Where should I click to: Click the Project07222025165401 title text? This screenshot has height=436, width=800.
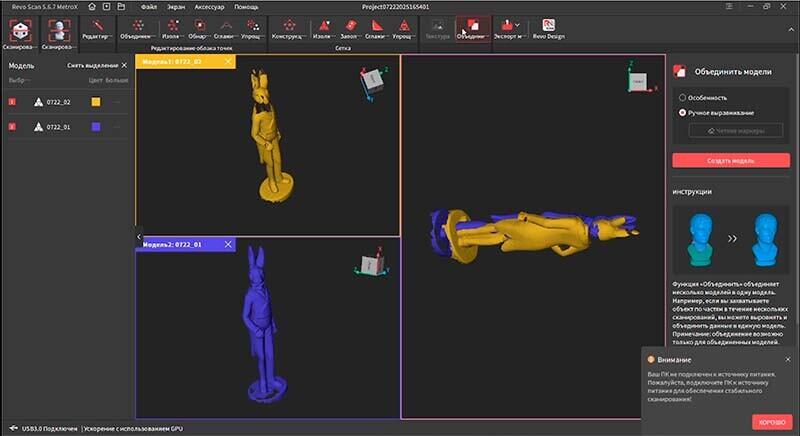pos(395,7)
